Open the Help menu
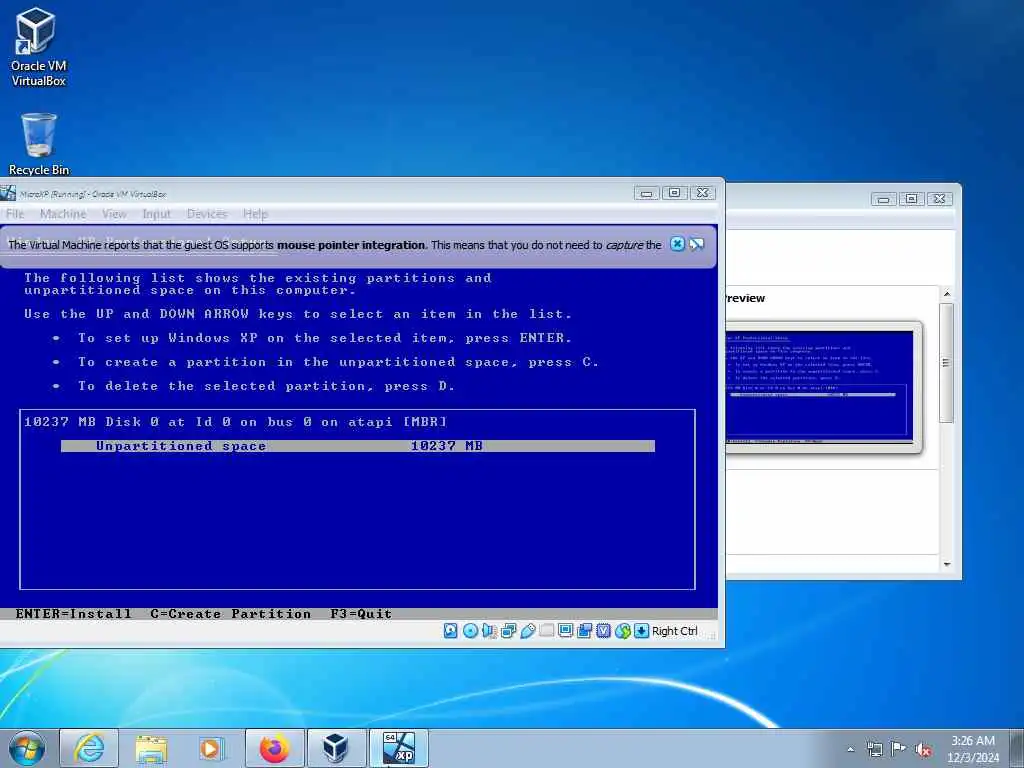This screenshot has height=768, width=1024. (255, 214)
